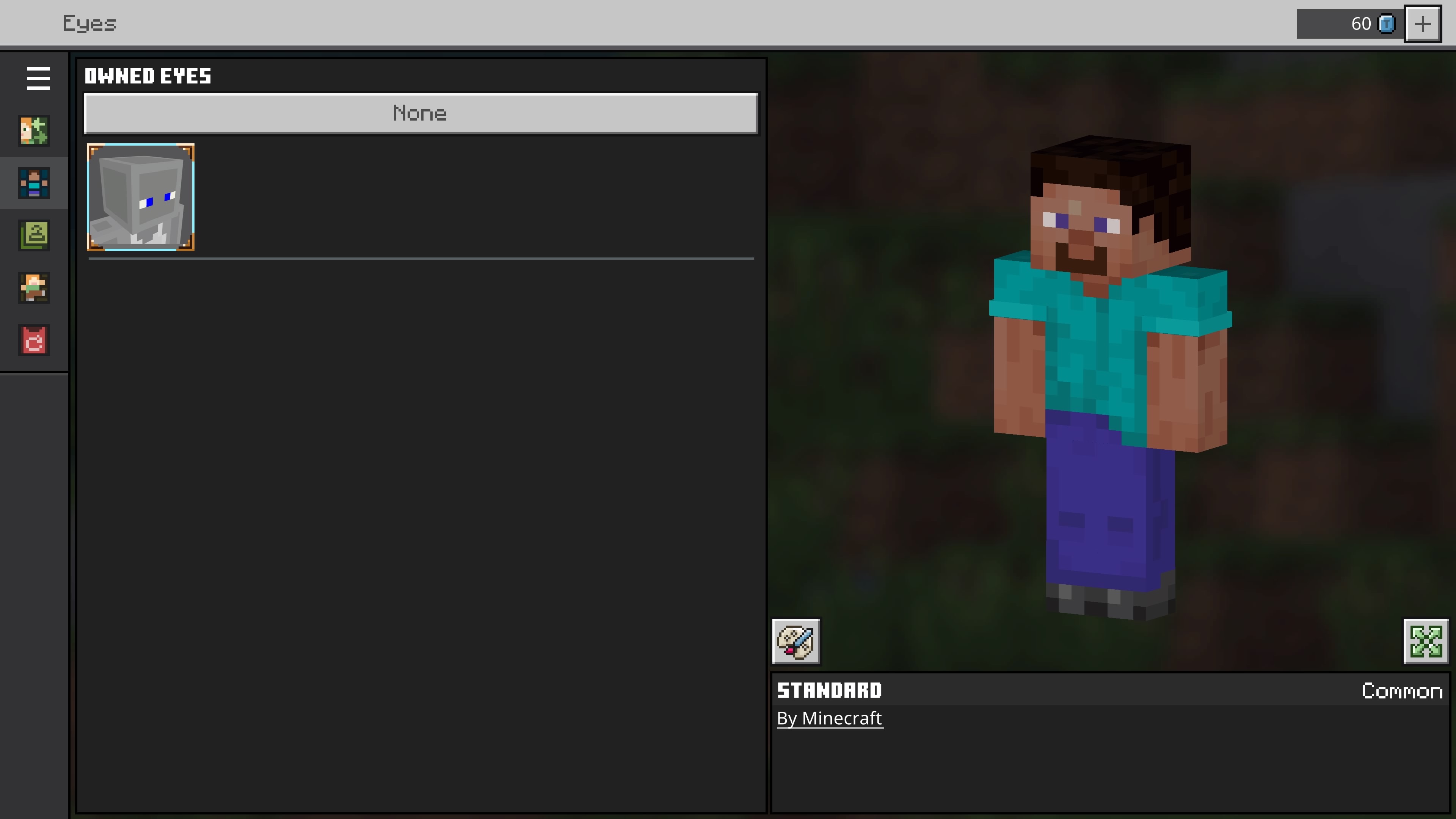Viewport: 1456px width, 819px height.
Task: Click the Standard item name label
Action: pos(829,690)
